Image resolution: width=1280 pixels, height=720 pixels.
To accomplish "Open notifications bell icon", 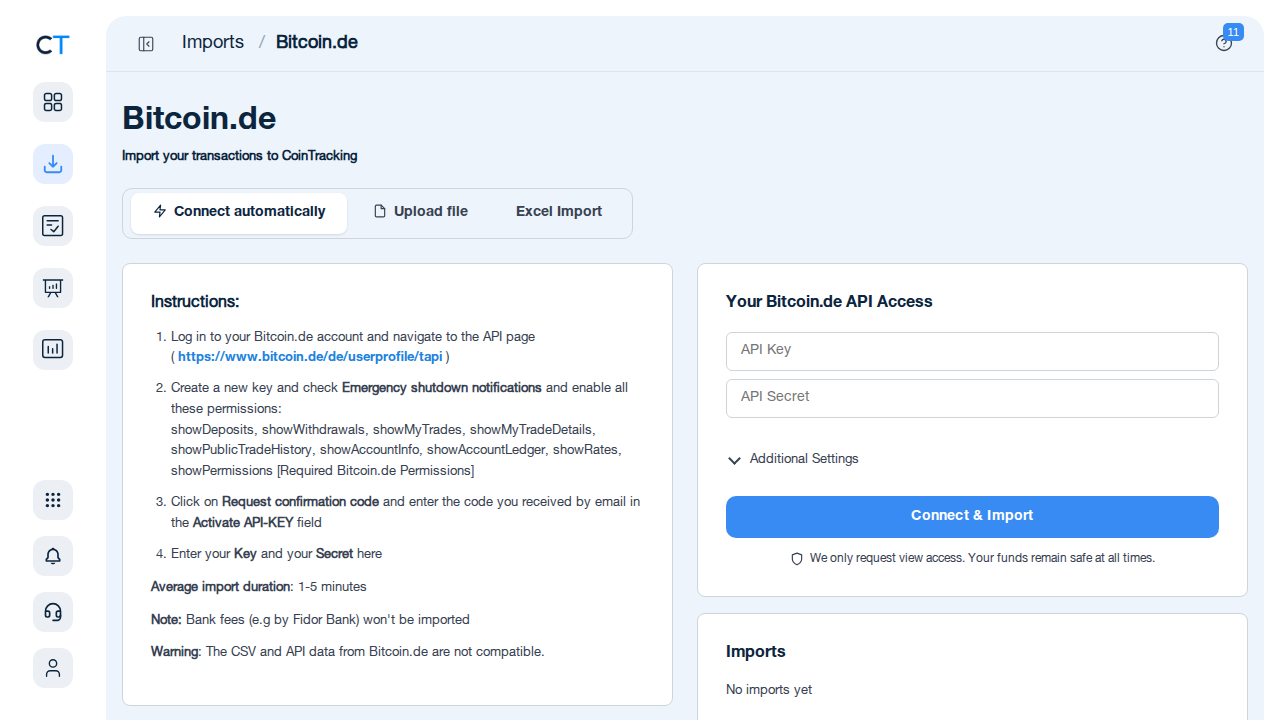I will coord(53,556).
